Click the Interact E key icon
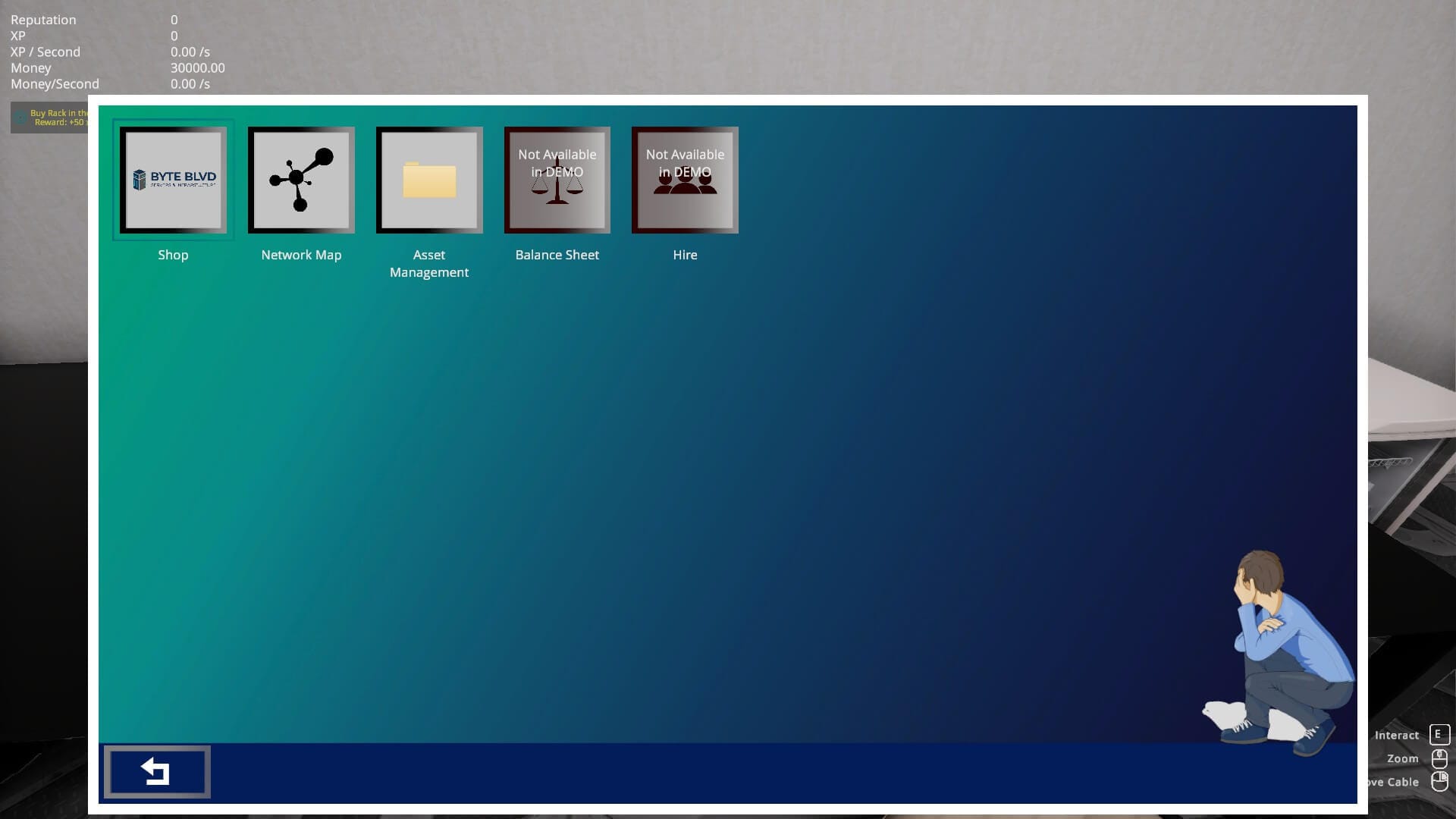 tap(1439, 734)
